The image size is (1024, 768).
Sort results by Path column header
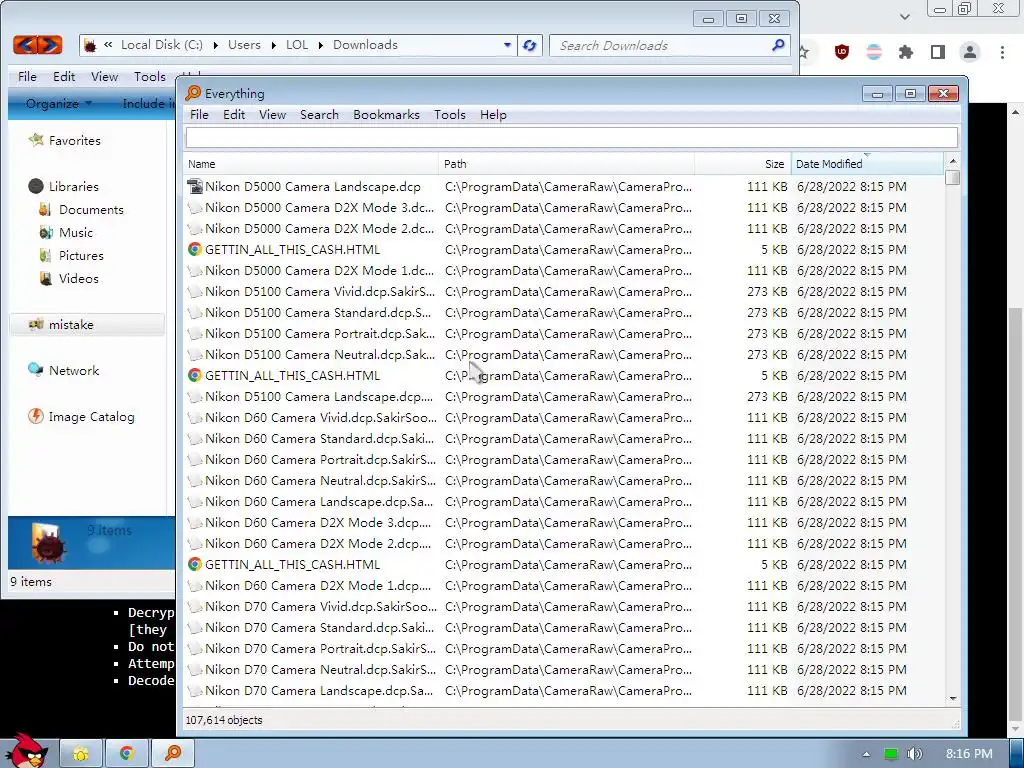tap(566, 164)
